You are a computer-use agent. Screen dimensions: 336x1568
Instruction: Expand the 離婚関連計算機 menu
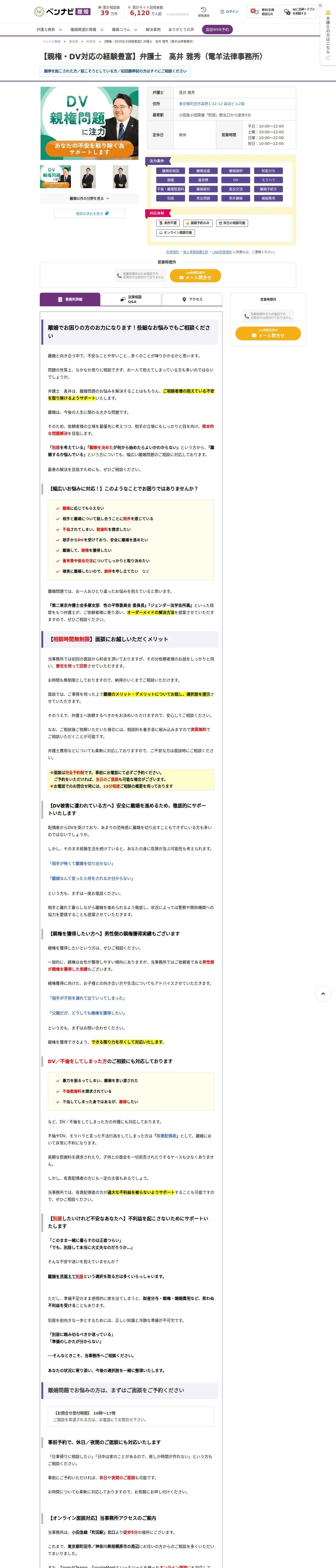click(87, 29)
